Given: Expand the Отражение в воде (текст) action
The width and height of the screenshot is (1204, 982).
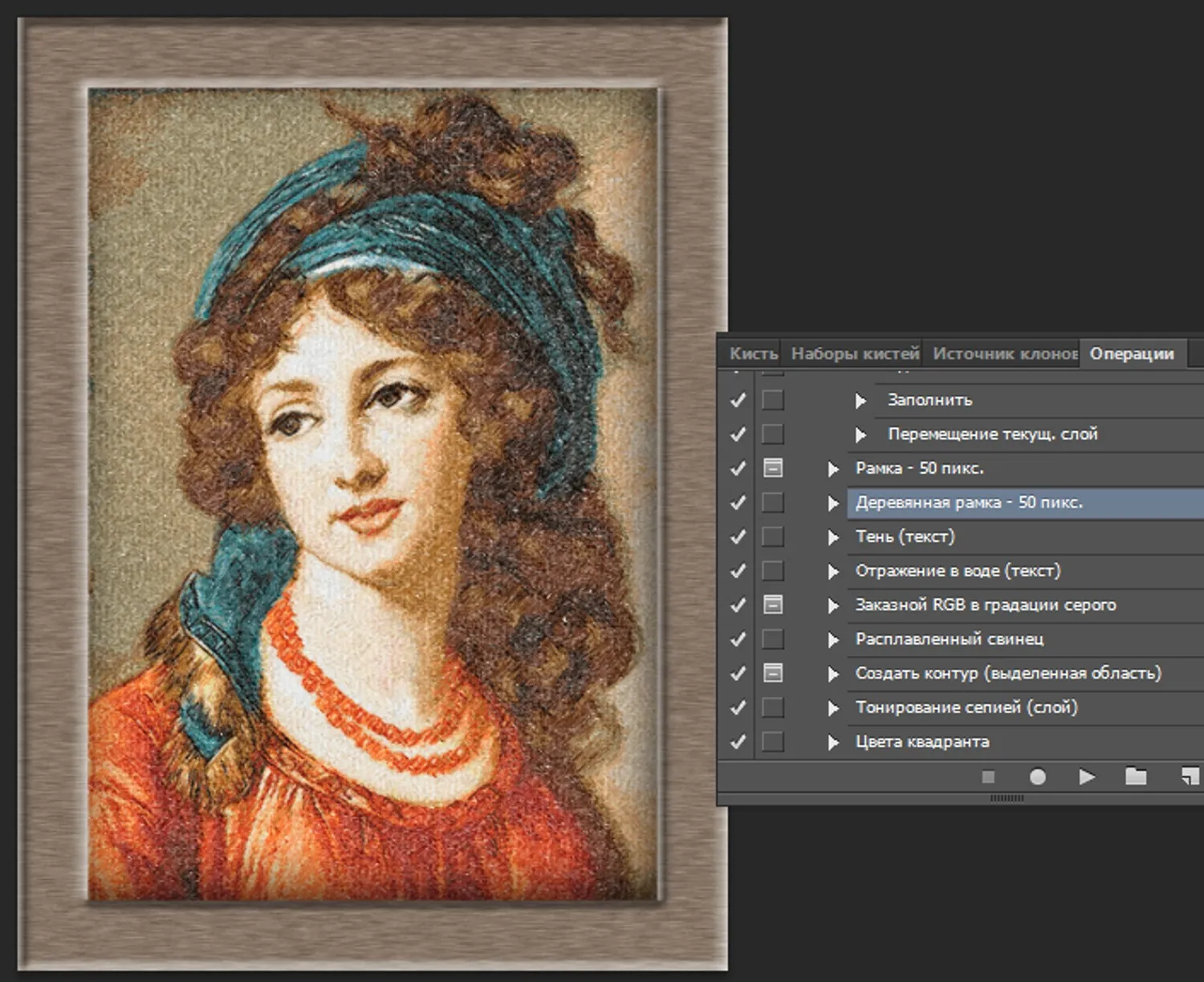Looking at the screenshot, I should coord(833,572).
